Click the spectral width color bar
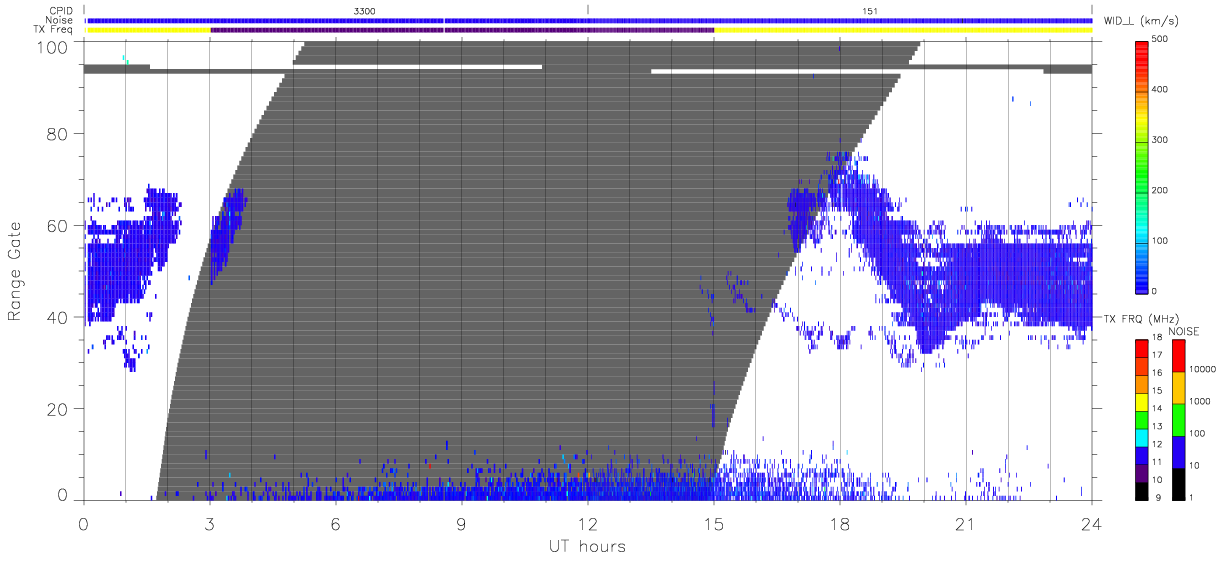The height and width of the screenshot is (567, 1228). coord(1143,165)
